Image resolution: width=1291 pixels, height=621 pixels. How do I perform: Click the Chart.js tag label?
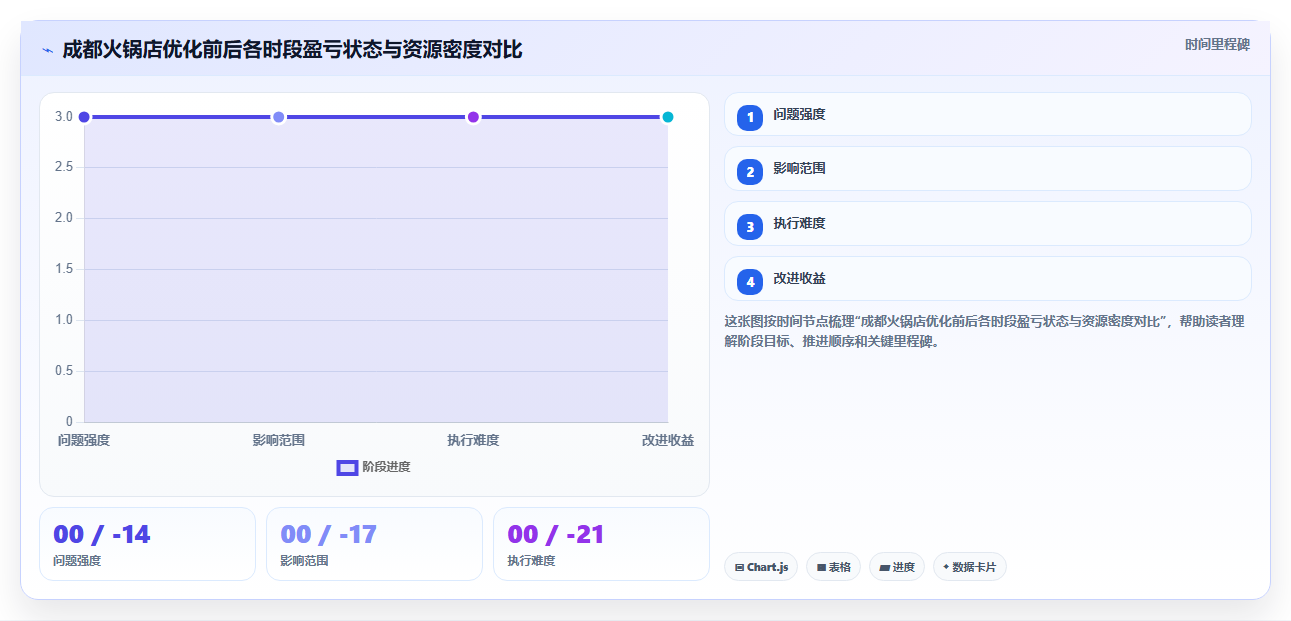point(767,567)
